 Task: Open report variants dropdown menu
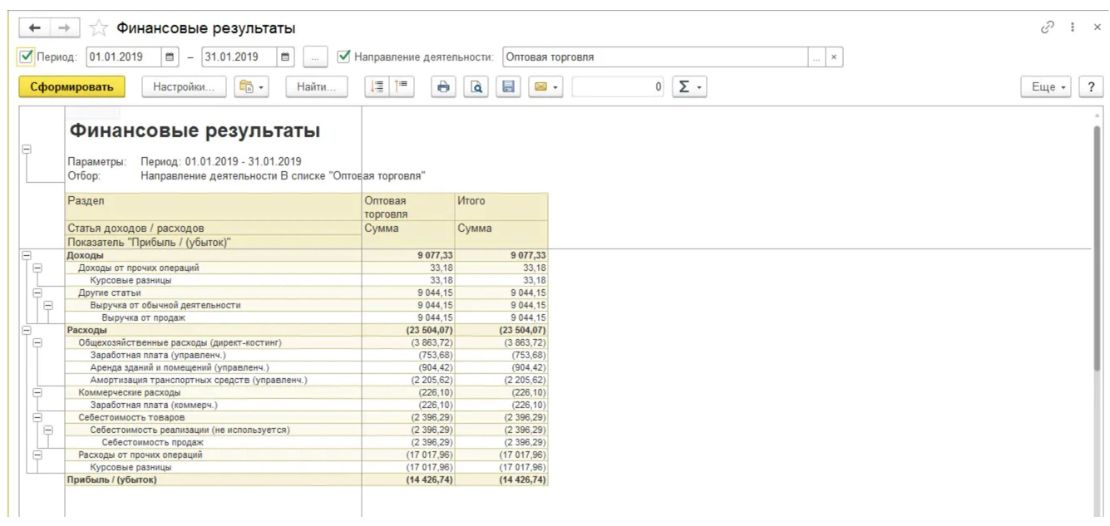pos(251,88)
